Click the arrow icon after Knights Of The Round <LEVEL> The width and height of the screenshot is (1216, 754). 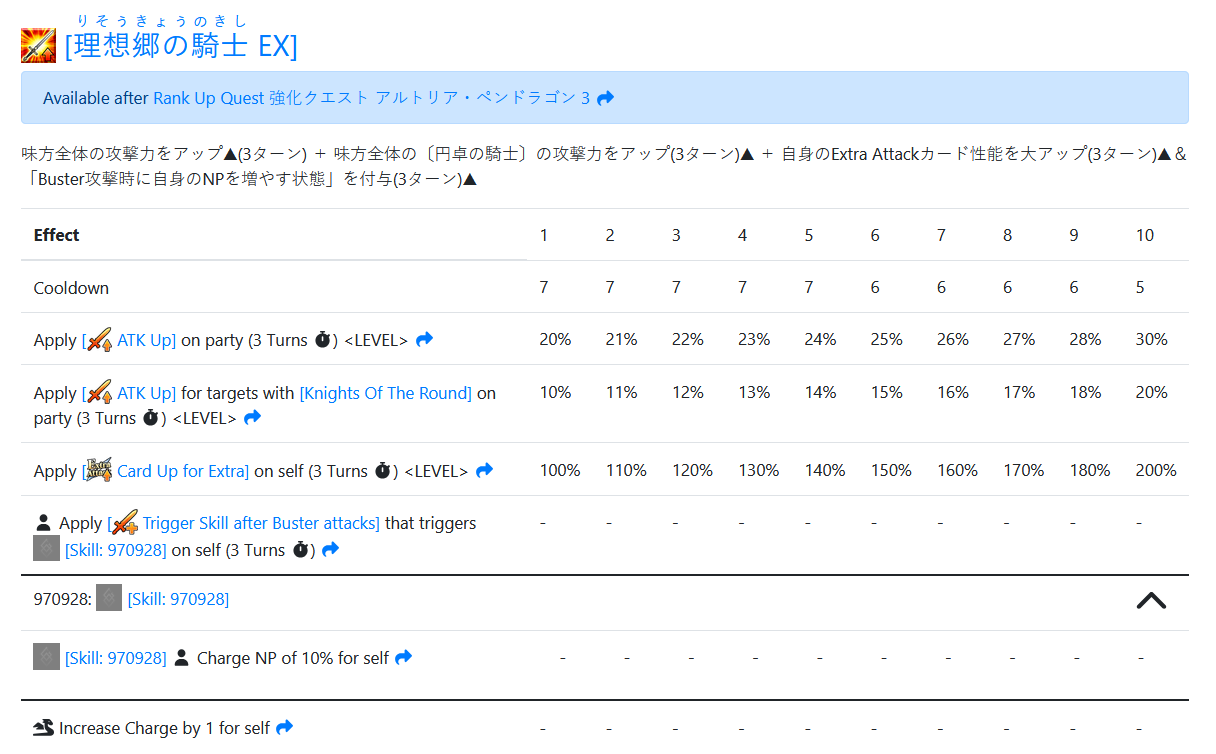(x=252, y=418)
